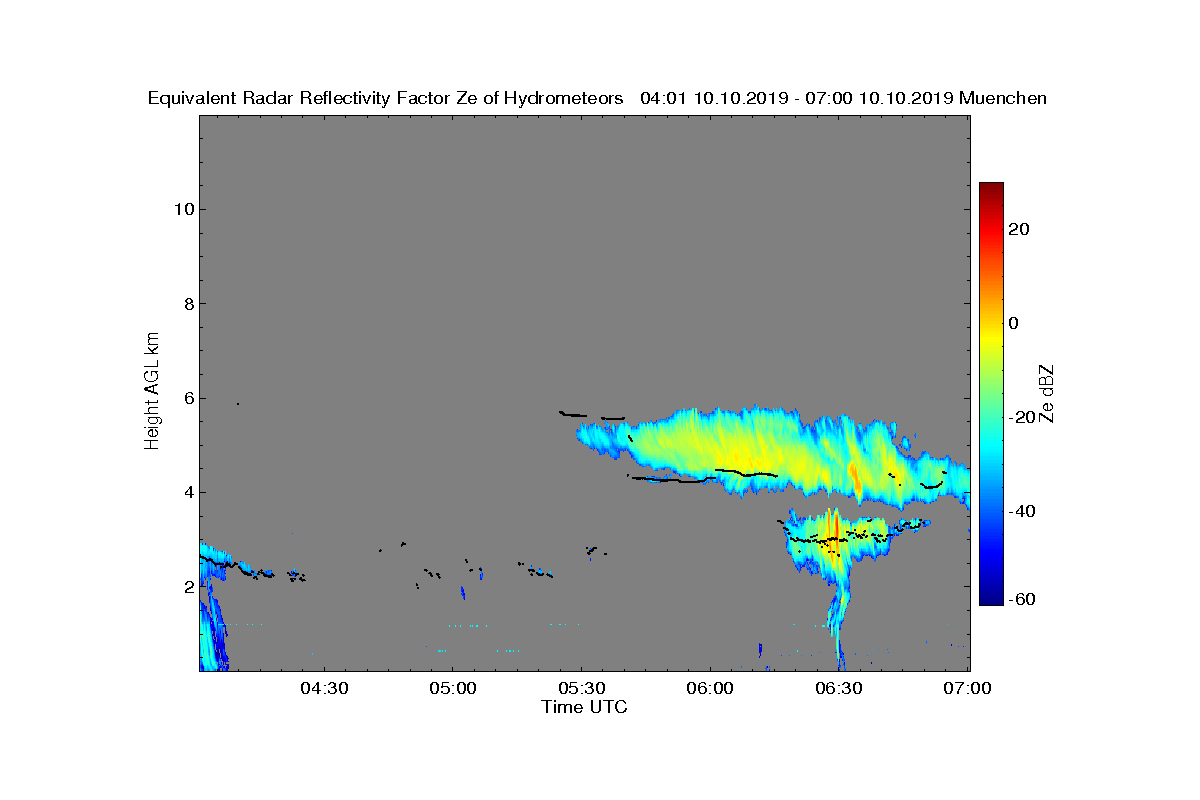Click the 'Height AGL km' axis label

[x=152, y=392]
